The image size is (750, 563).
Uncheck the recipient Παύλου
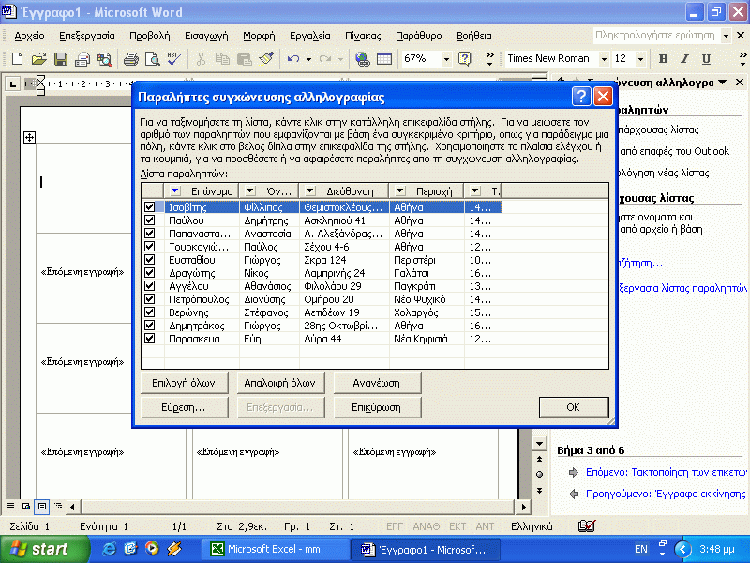[x=150, y=221]
